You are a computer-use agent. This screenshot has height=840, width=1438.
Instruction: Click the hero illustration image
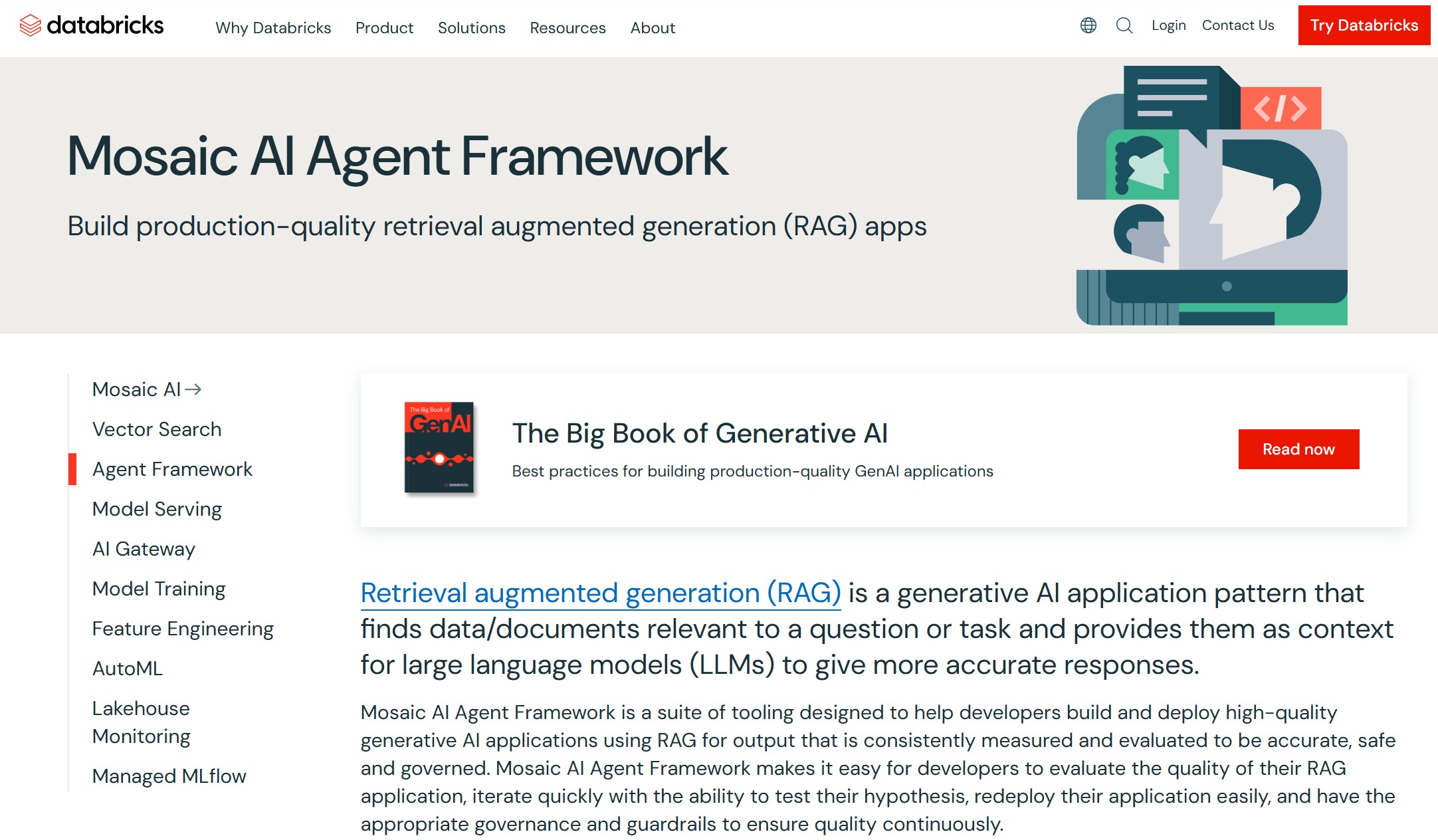tap(1211, 195)
